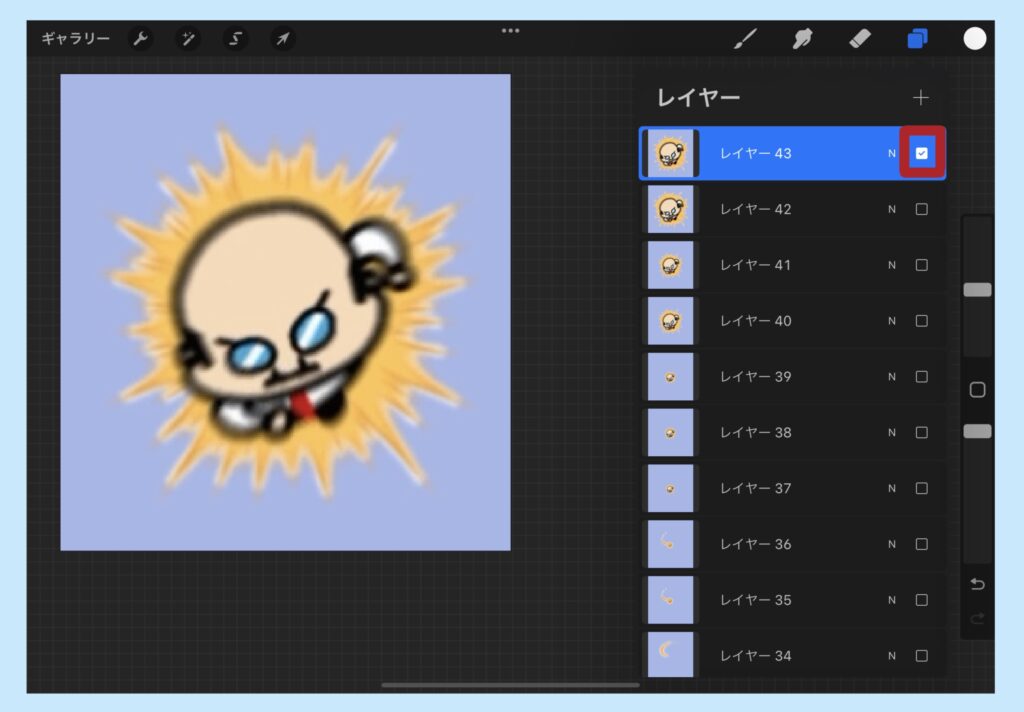Select the Eraser tool
1024x712 pixels.
[860, 39]
